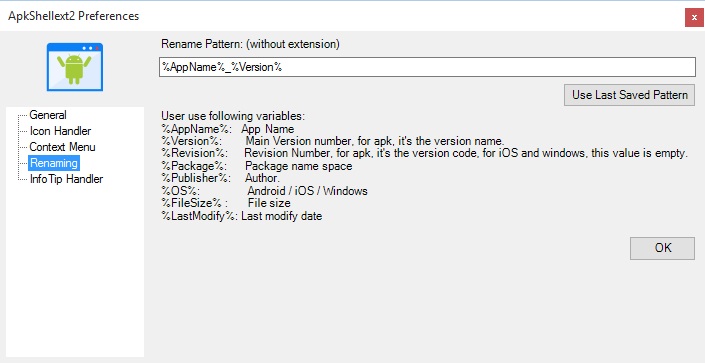Viewport: 705px width, 363px height.
Task: Click the %OS% Android / iOS / Windows line
Action: tap(264, 191)
